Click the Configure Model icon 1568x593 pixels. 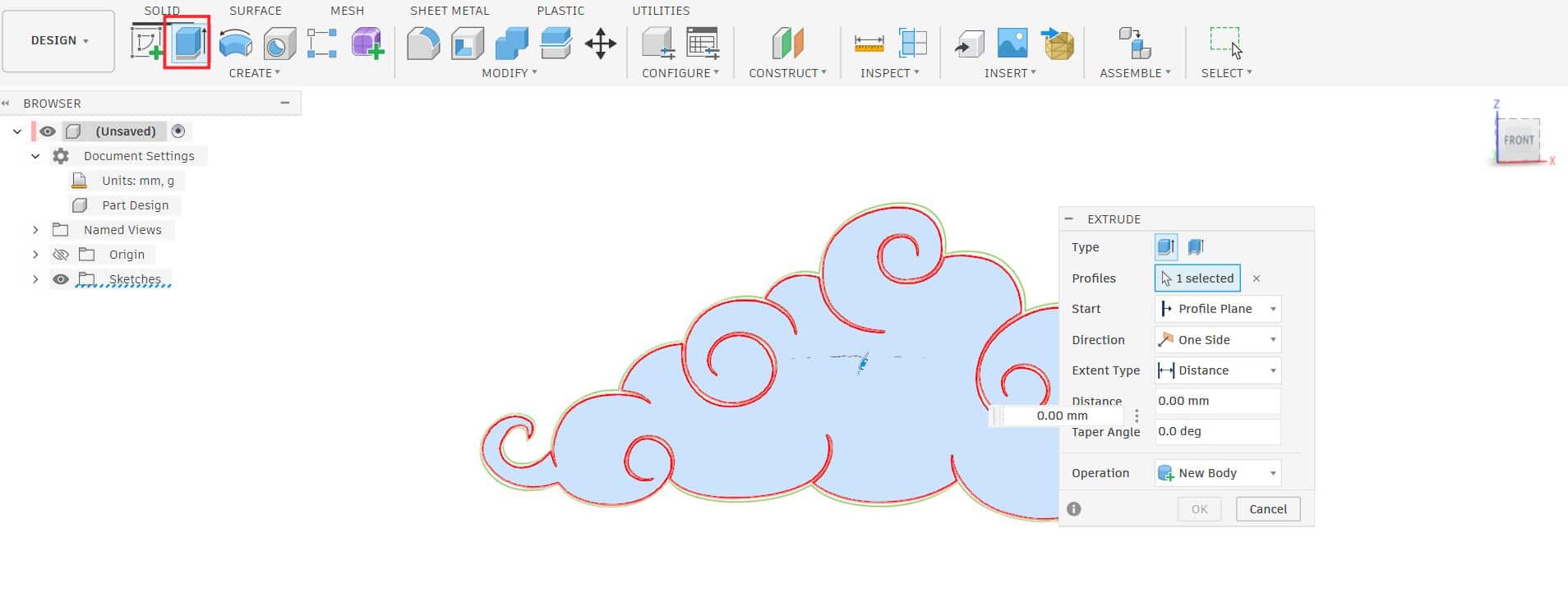click(x=658, y=44)
